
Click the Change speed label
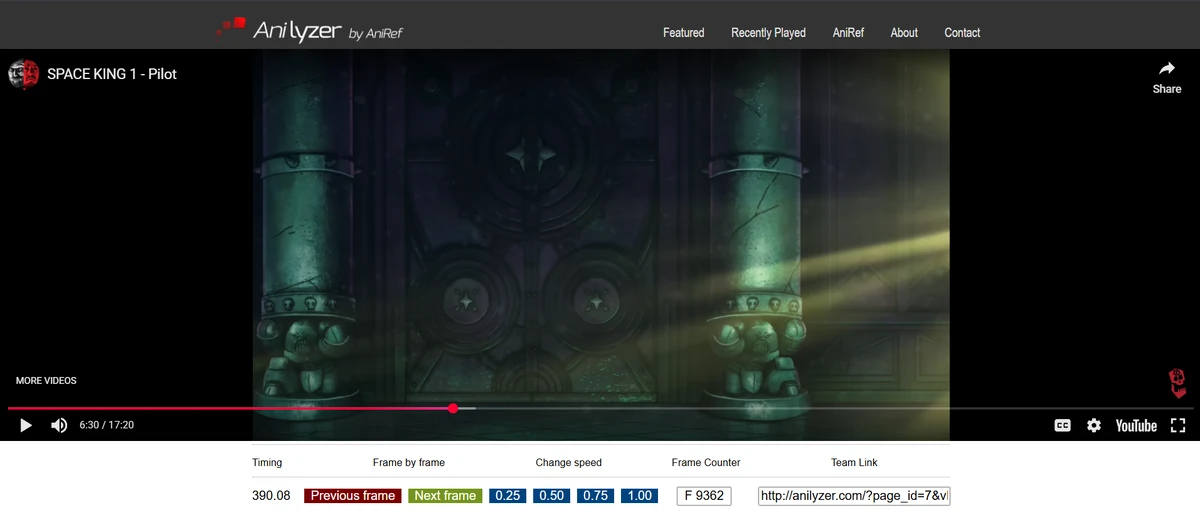pos(569,463)
